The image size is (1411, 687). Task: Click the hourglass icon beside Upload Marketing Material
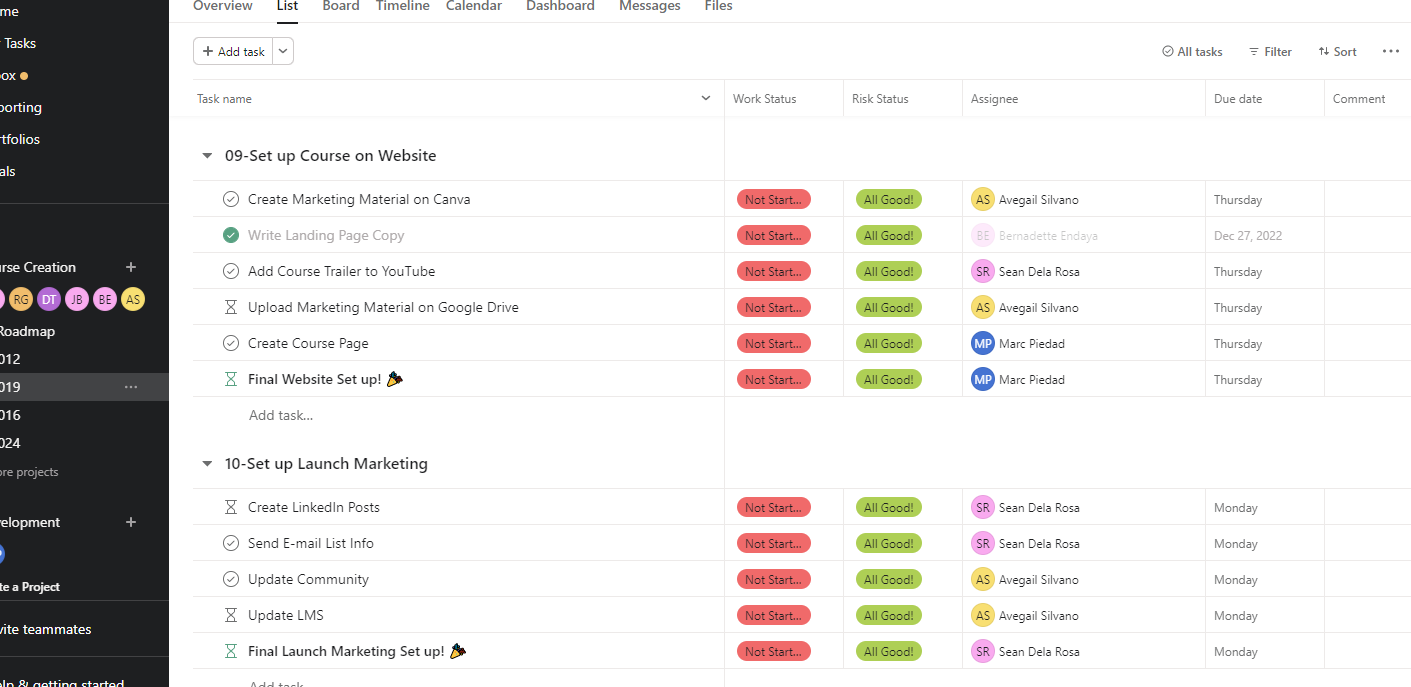[x=231, y=307]
